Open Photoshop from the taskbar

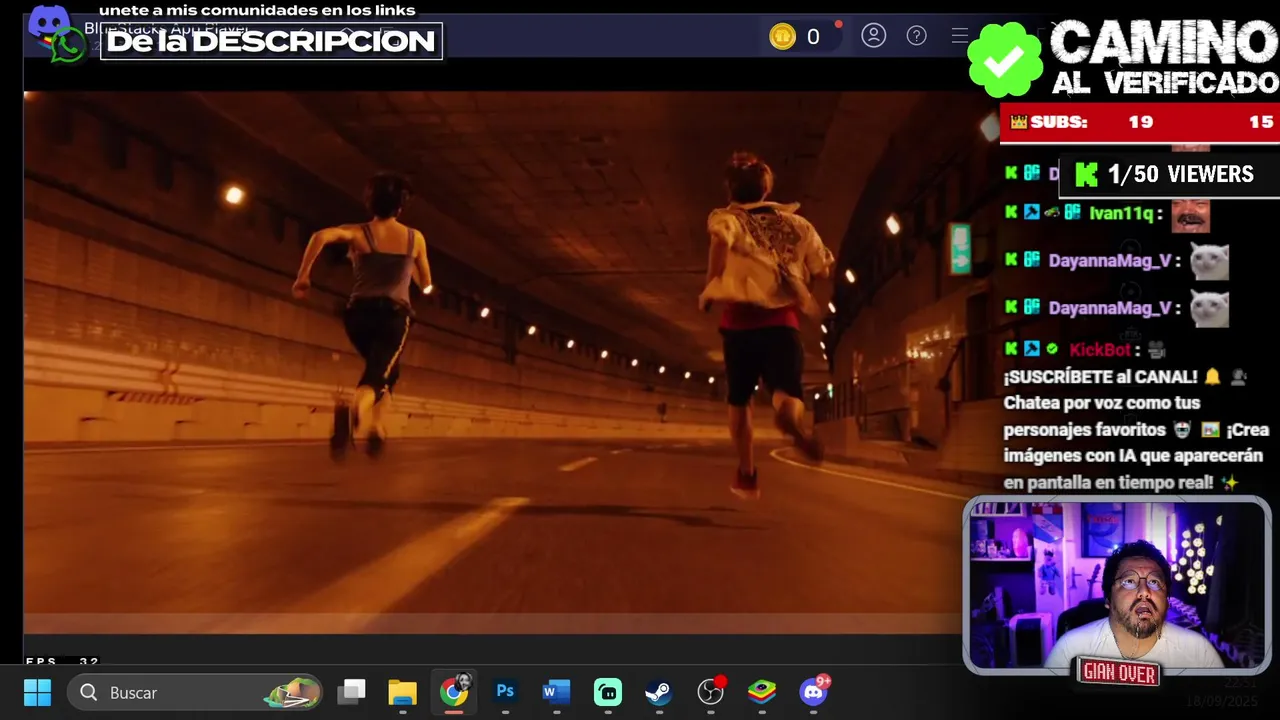[505, 691]
